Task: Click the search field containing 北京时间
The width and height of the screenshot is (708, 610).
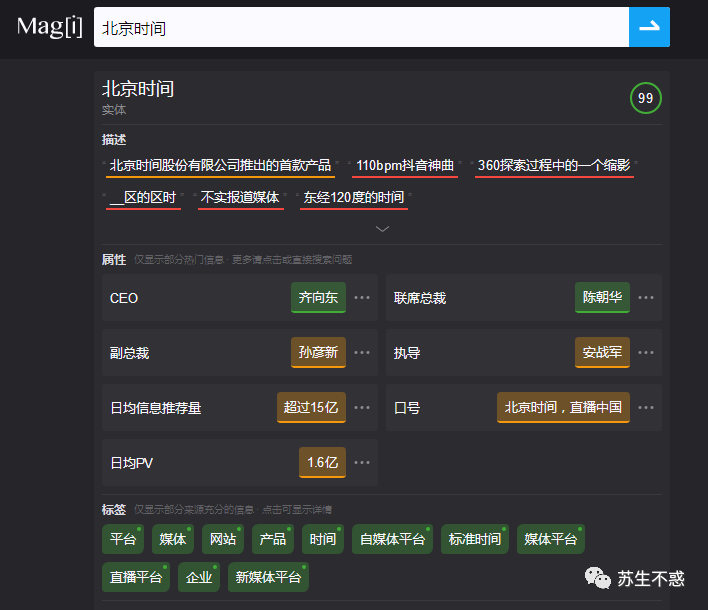Action: click(361, 27)
